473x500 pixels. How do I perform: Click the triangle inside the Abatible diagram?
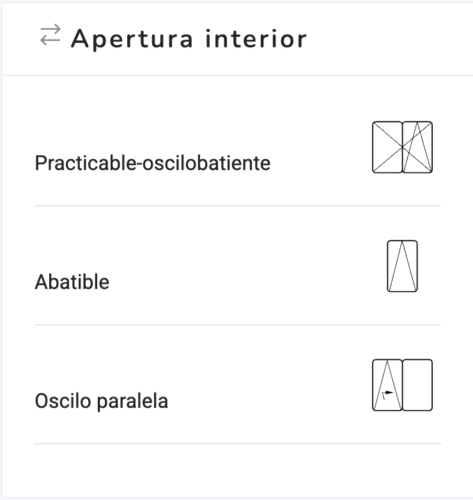(402, 266)
